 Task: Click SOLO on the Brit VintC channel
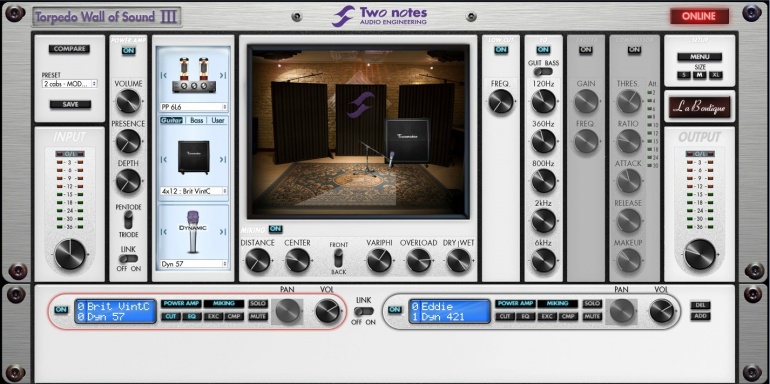[258, 304]
